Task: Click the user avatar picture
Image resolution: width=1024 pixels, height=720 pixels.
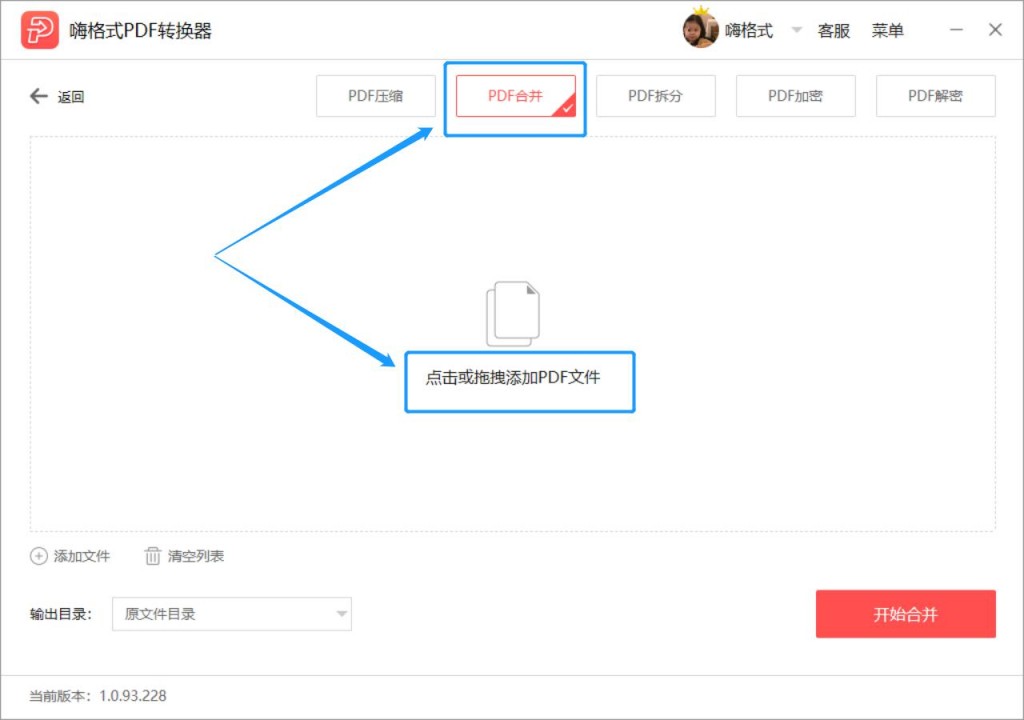Action: pyautogui.click(x=699, y=30)
